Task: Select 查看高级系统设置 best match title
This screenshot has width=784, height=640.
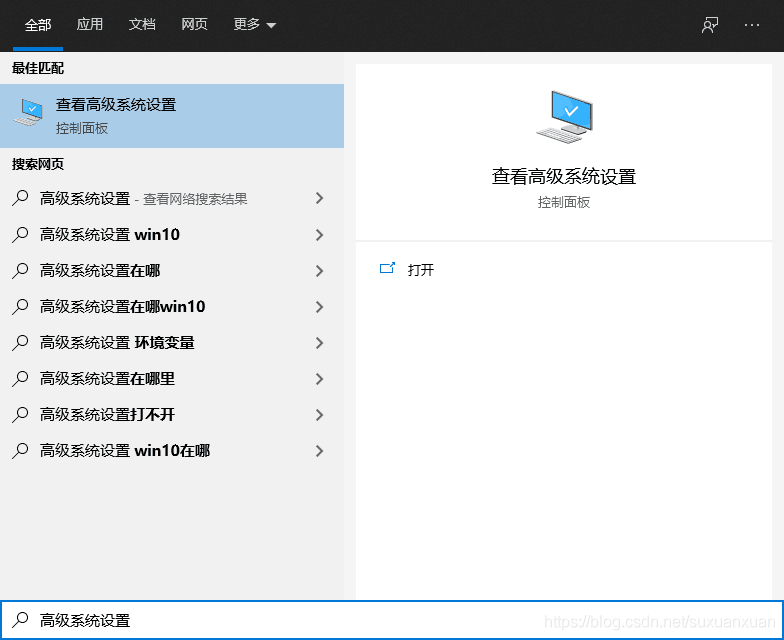Action: (x=116, y=104)
